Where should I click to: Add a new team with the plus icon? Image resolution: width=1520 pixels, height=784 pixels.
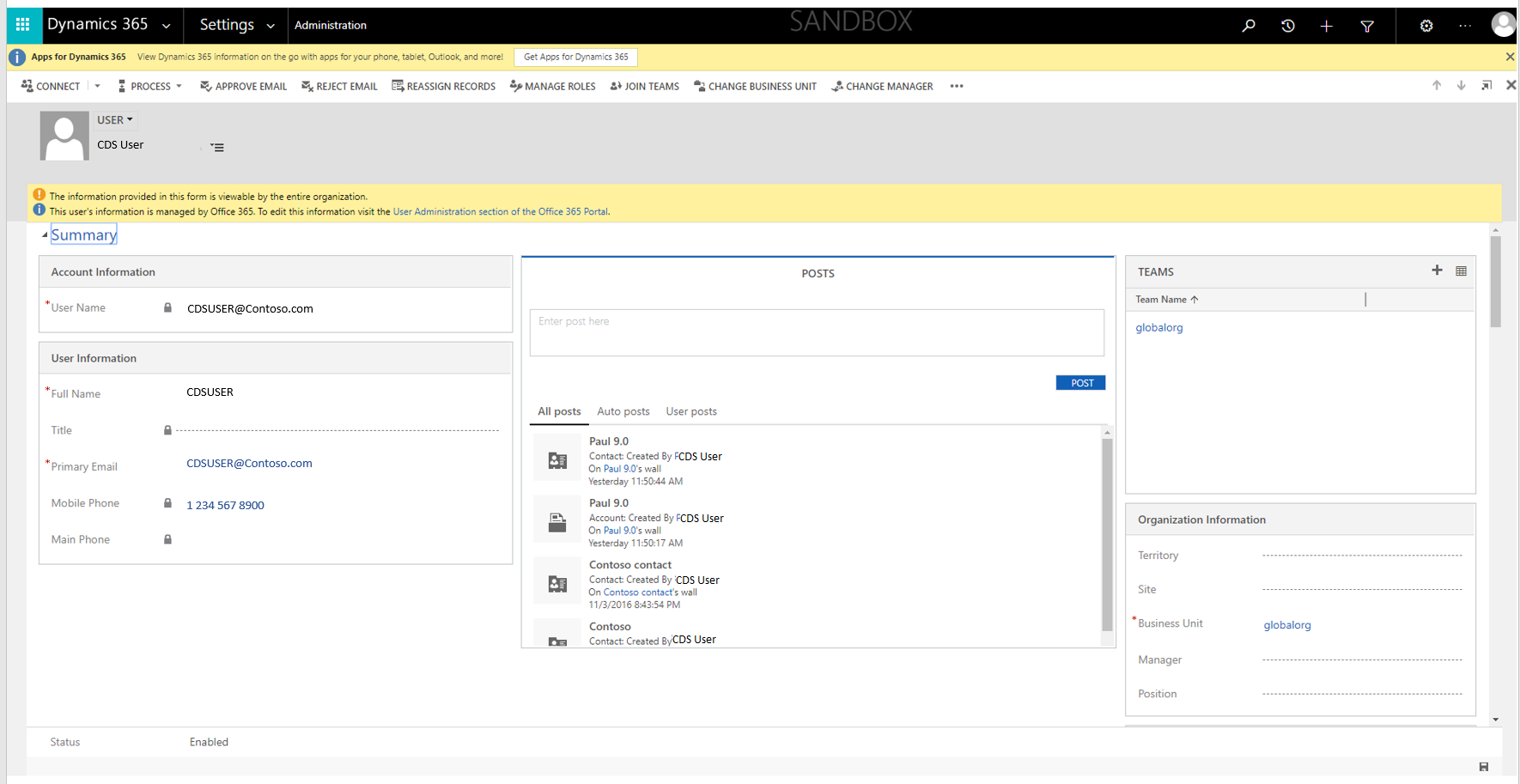pyautogui.click(x=1437, y=270)
